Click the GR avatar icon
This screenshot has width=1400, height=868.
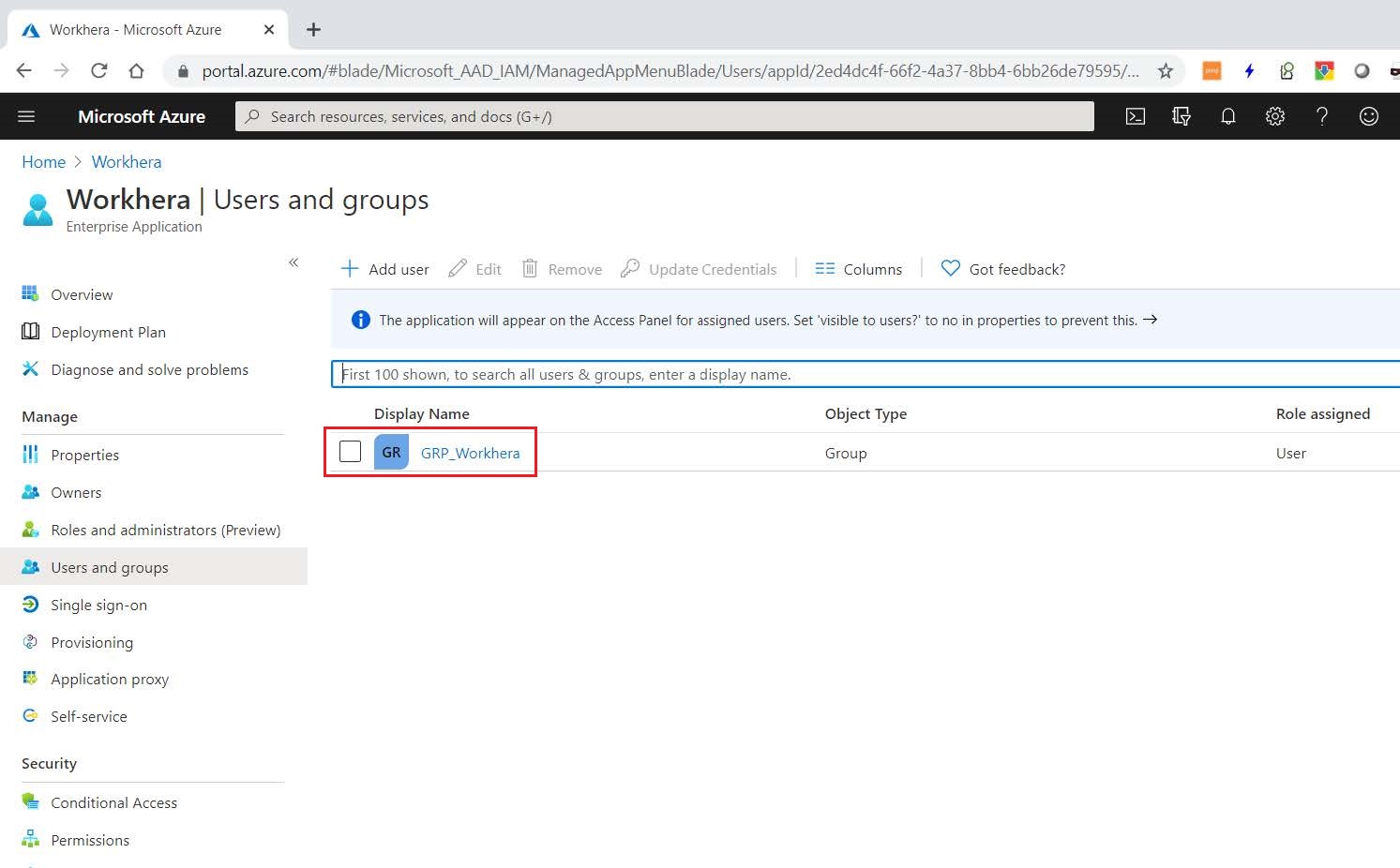point(391,452)
